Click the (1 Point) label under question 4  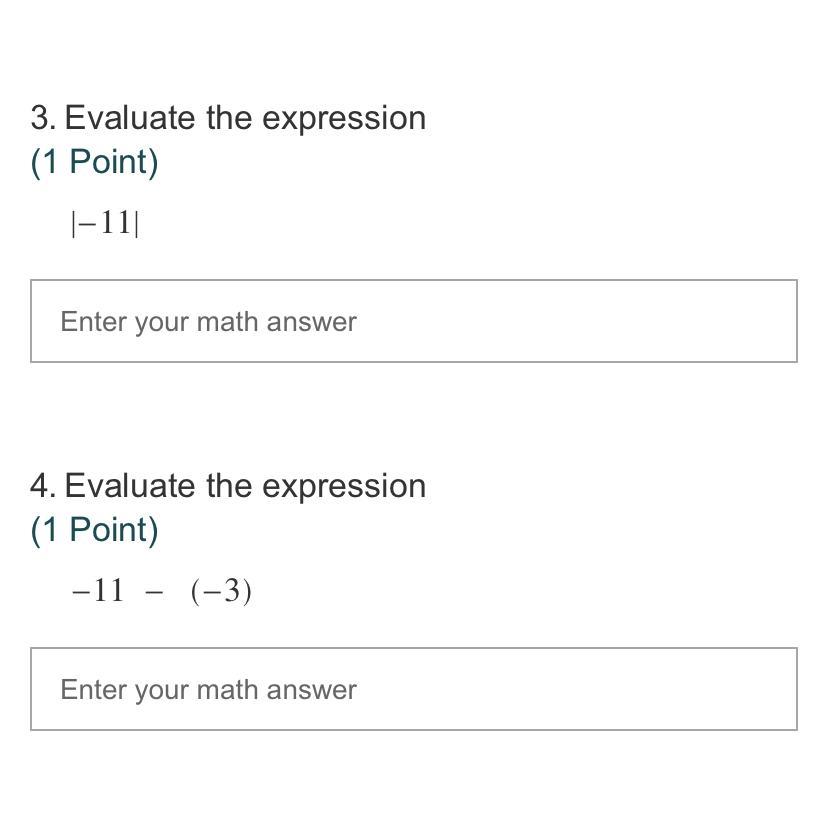pos(95,530)
